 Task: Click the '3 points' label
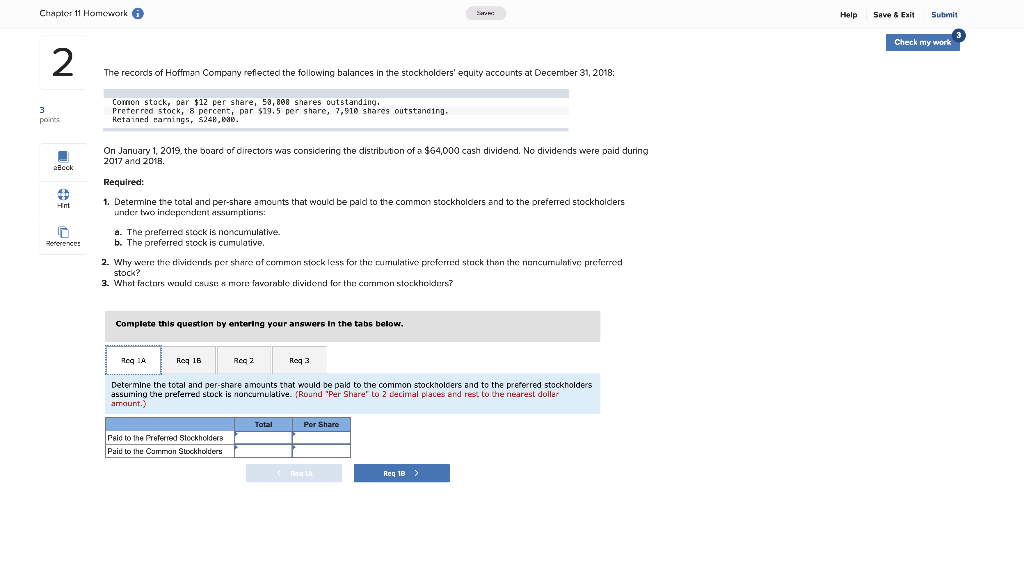pyautogui.click(x=49, y=114)
